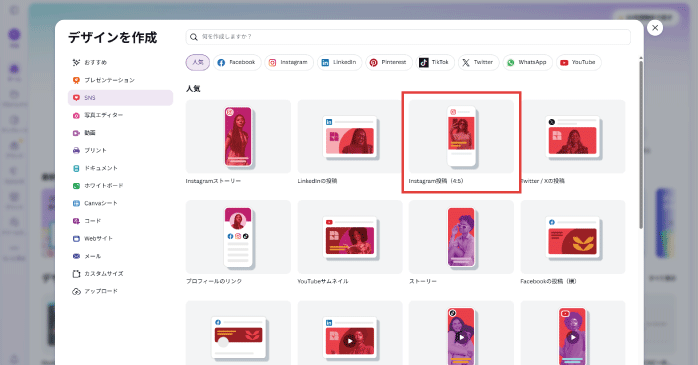Filter by WhatsApp chip
698x365 pixels.
tap(528, 62)
